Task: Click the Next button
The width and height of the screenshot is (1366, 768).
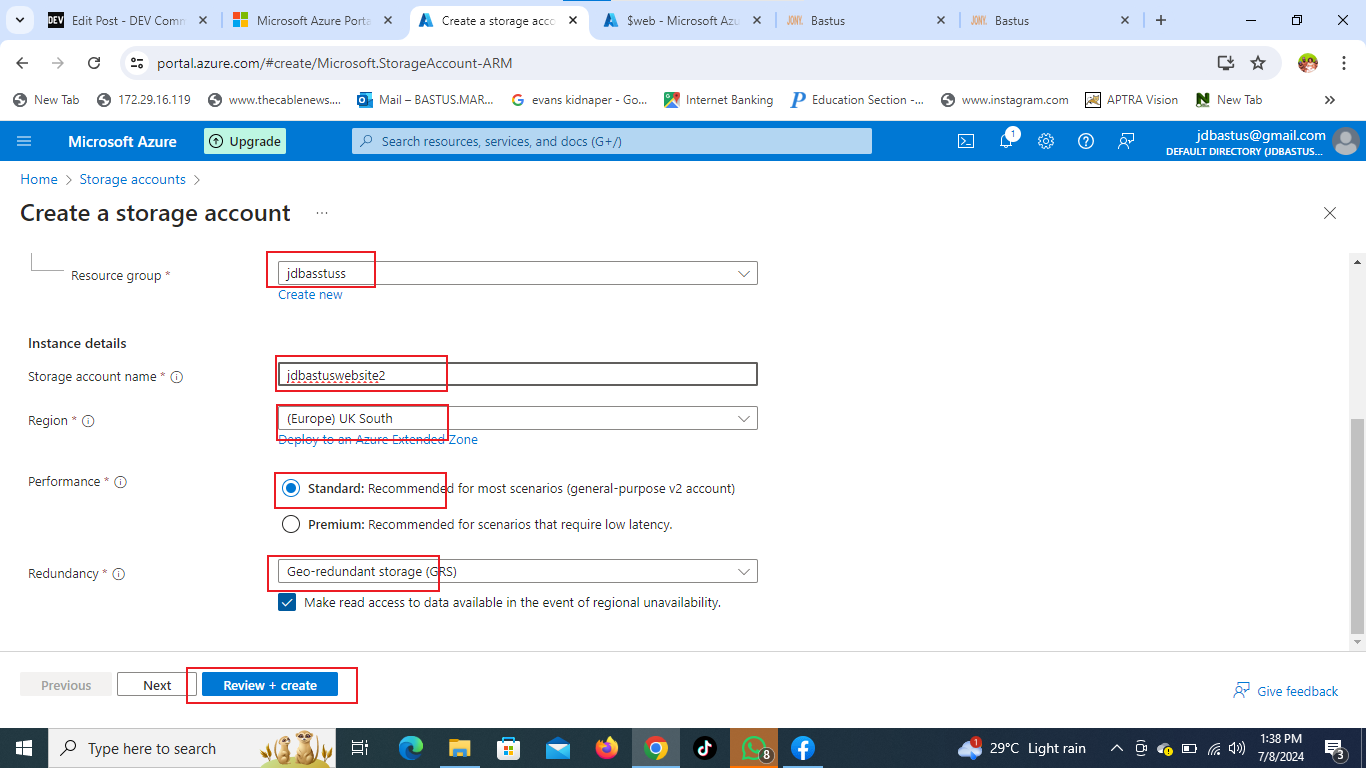Action: point(157,685)
